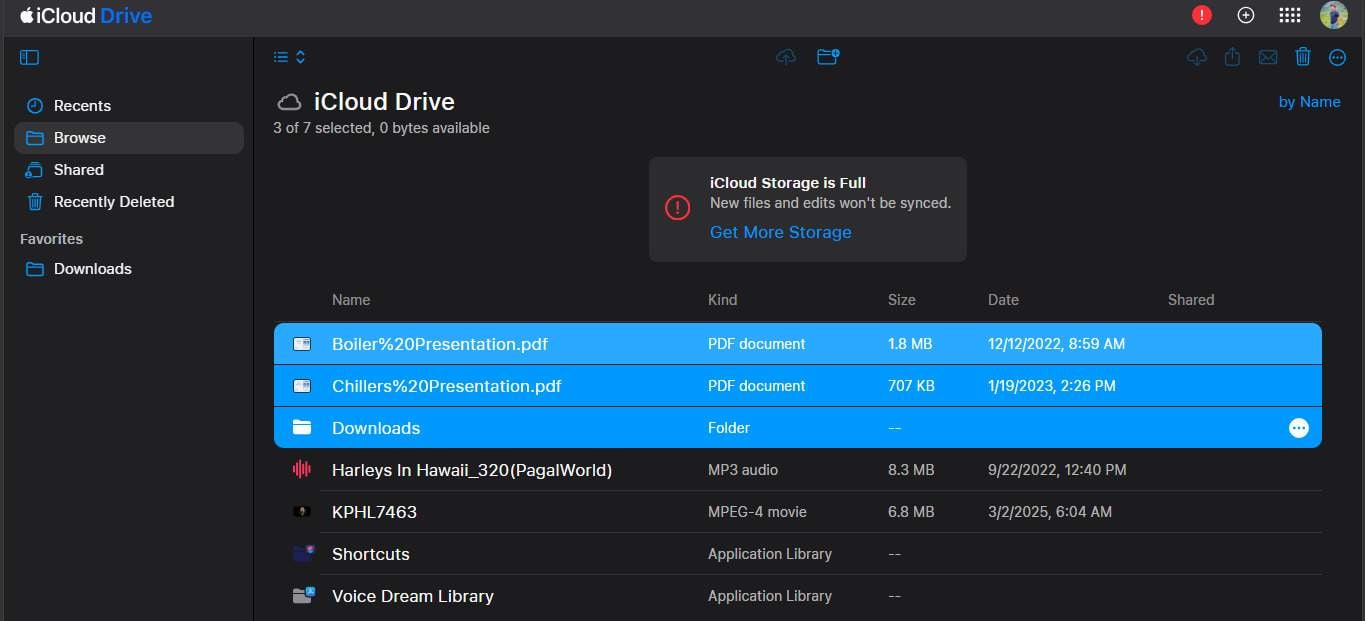
Task: Share selected items with the share icon
Action: [x=1232, y=57]
